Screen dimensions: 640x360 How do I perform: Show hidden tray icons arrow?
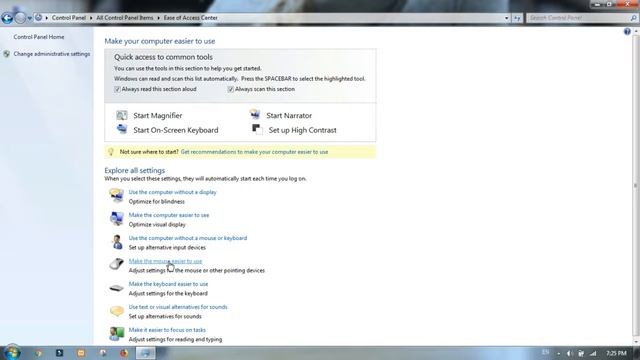click(558, 353)
